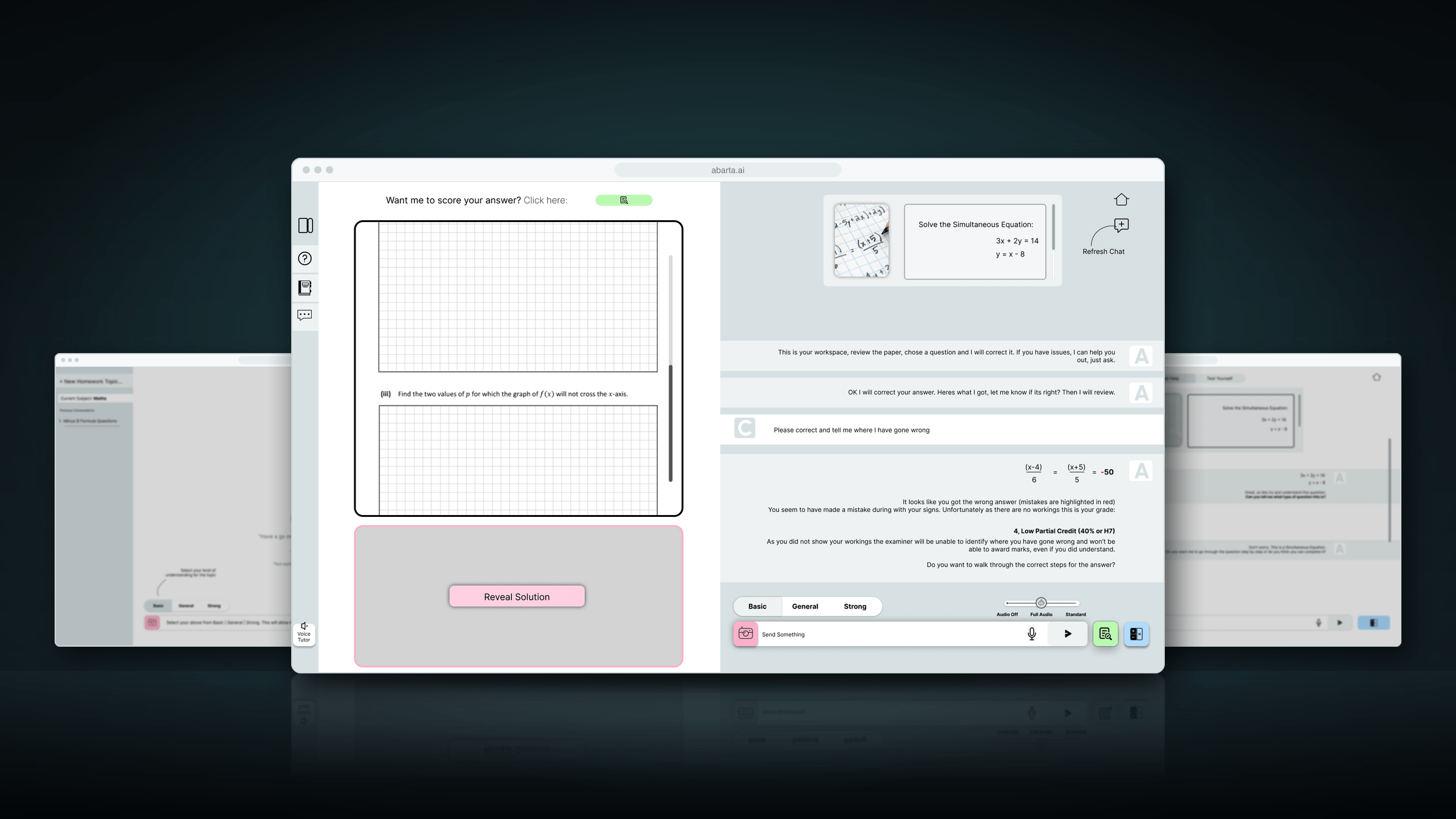The height and width of the screenshot is (819, 1456).
Task: Click the blue layout panel icon
Action: (x=1136, y=634)
